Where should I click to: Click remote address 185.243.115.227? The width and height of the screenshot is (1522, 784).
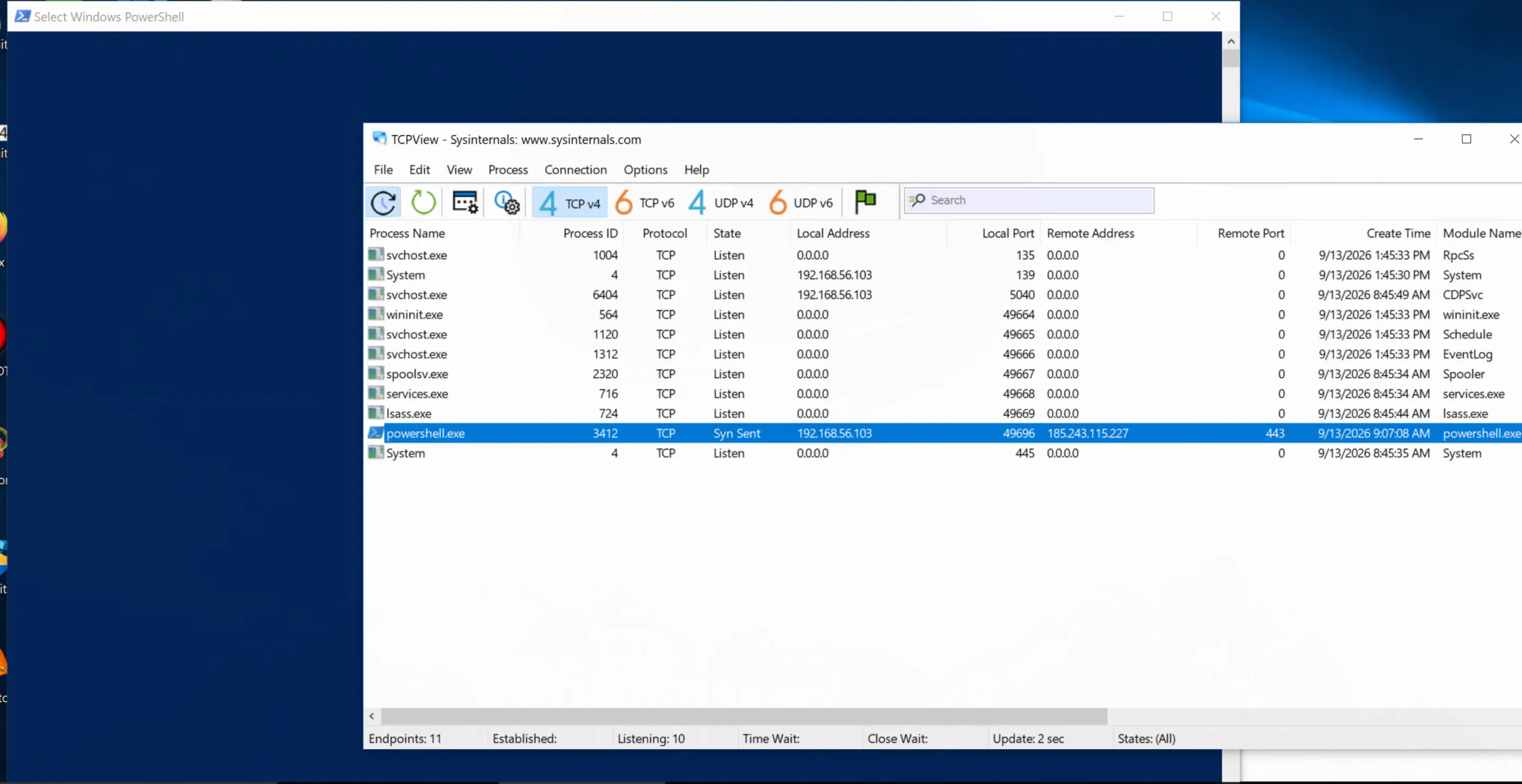pos(1088,433)
